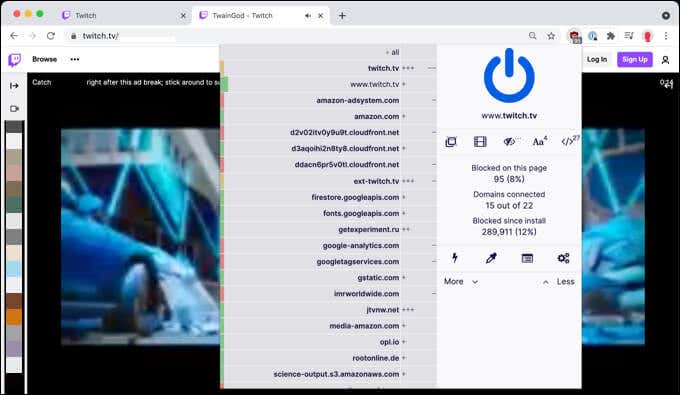Open uBlock dashboard gears icon
This screenshot has height=395, width=680.
[x=563, y=258]
